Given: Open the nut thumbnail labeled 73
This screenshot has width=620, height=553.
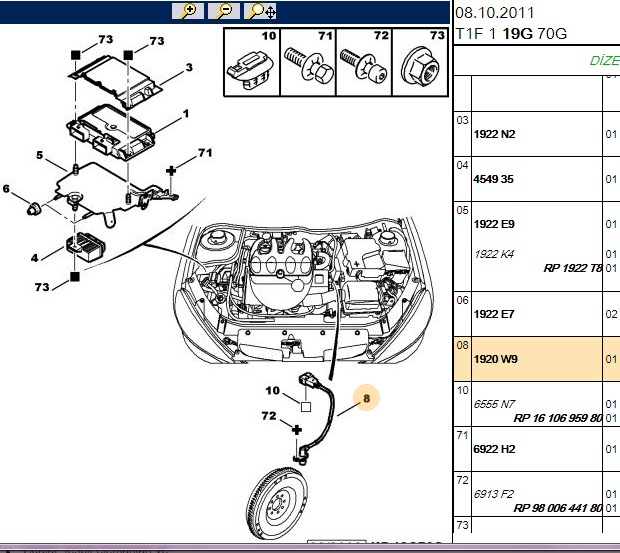Looking at the screenshot, I should click(420, 62).
